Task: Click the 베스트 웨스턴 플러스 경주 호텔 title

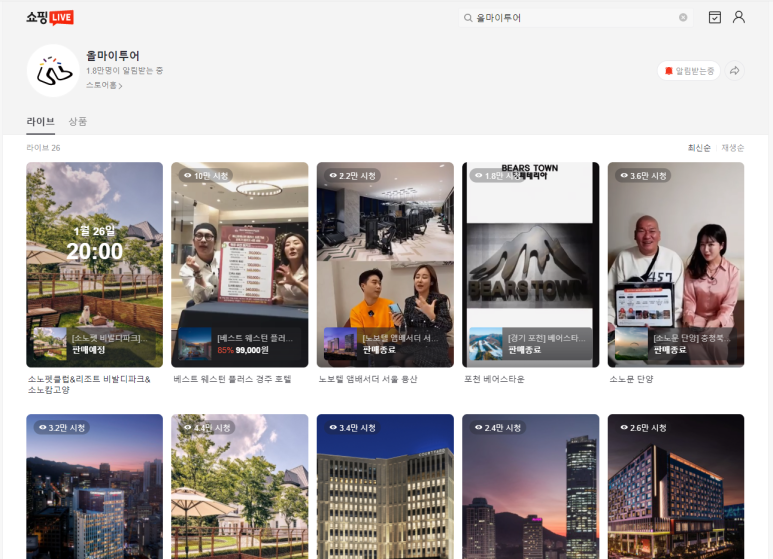Action: pos(232,379)
